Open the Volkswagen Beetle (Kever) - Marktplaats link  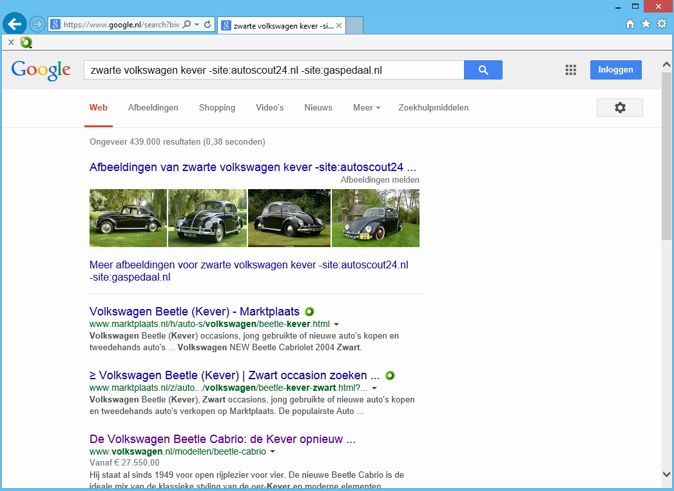point(194,311)
